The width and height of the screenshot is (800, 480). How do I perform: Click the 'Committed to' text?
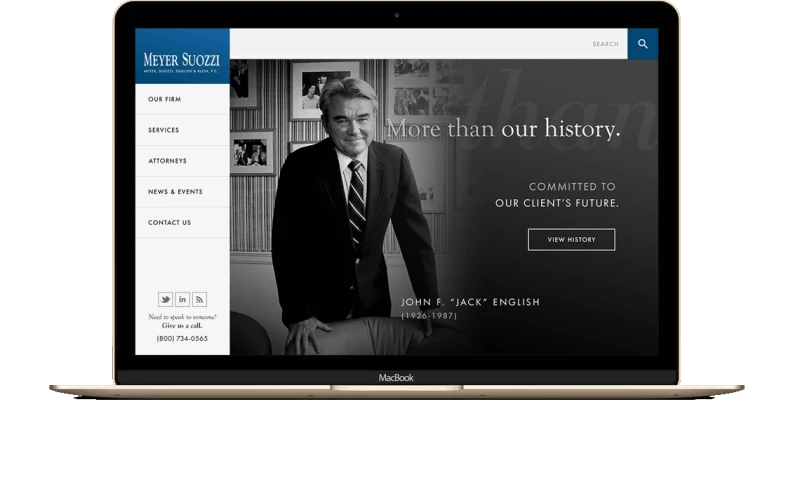(572, 187)
